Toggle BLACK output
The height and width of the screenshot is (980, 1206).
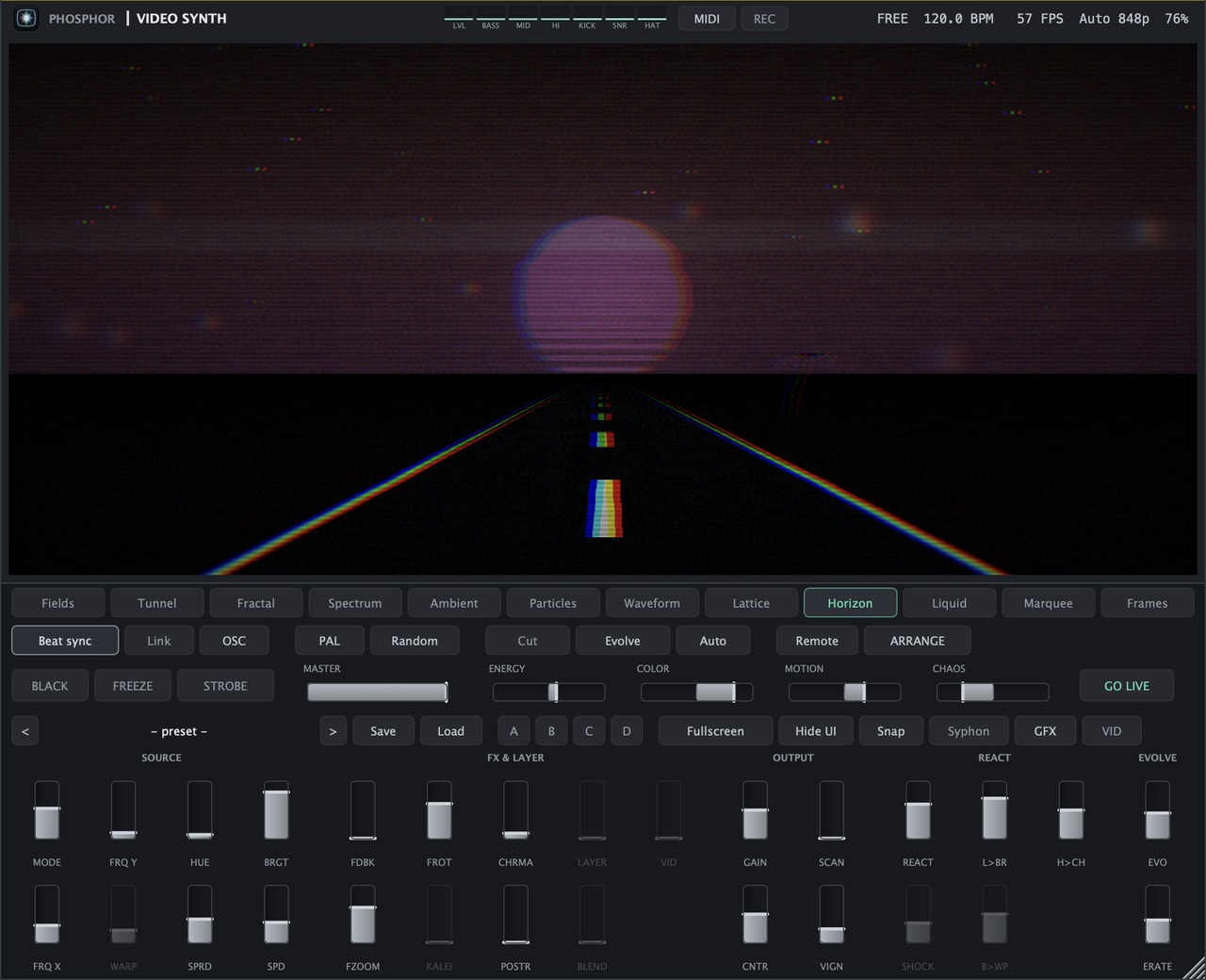[x=50, y=686]
